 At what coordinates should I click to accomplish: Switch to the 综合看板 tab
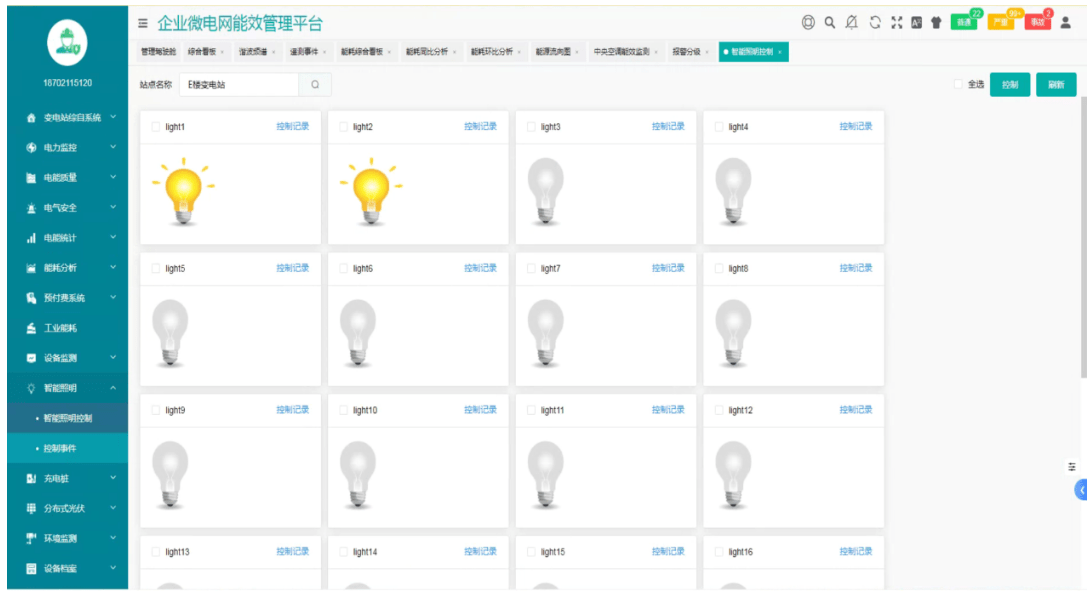tap(205, 51)
